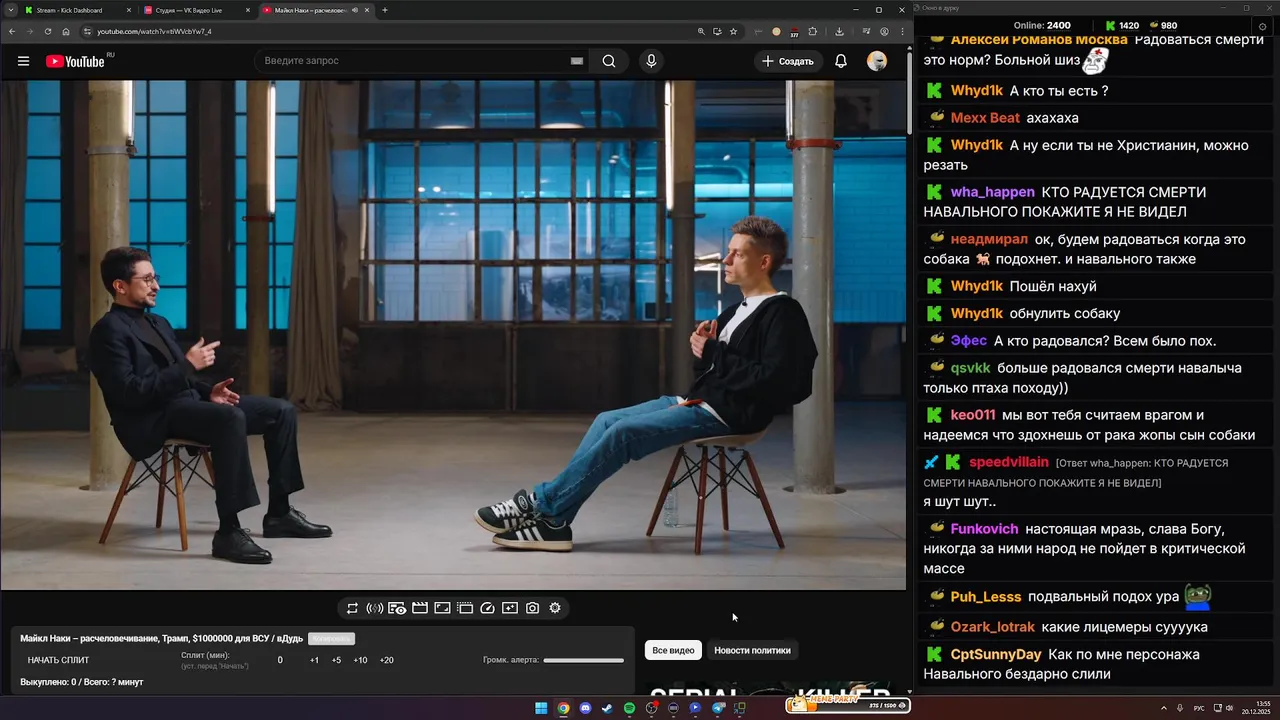Screen dimensions: 1280x720
Task: Click the zoom magnifier in address bar
Action: pyautogui.click(x=701, y=31)
